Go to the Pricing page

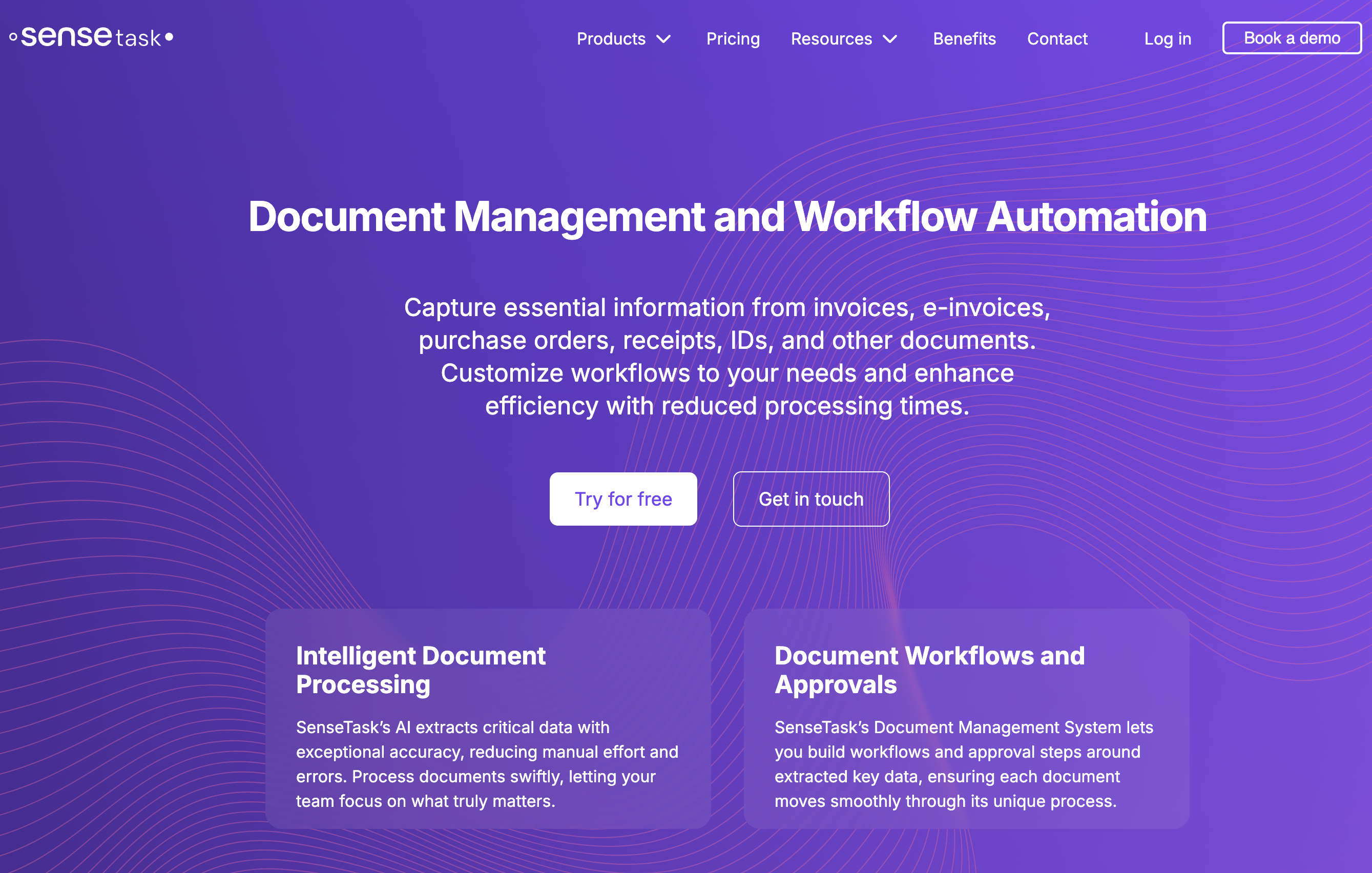(x=733, y=39)
